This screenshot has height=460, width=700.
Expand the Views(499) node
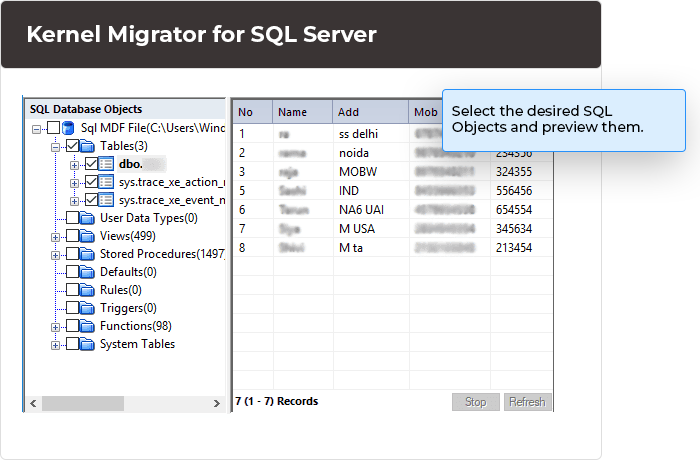(55, 237)
